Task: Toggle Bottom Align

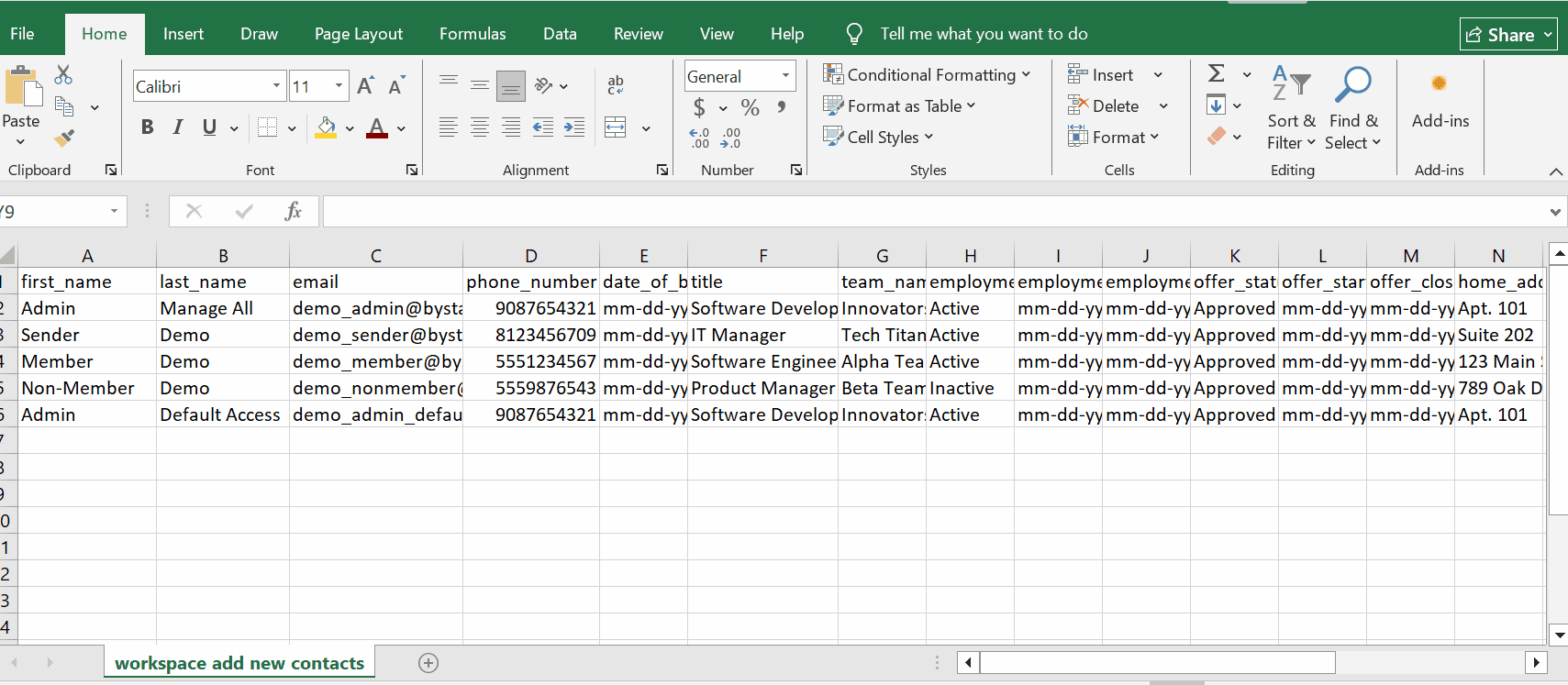Action: 511,86
